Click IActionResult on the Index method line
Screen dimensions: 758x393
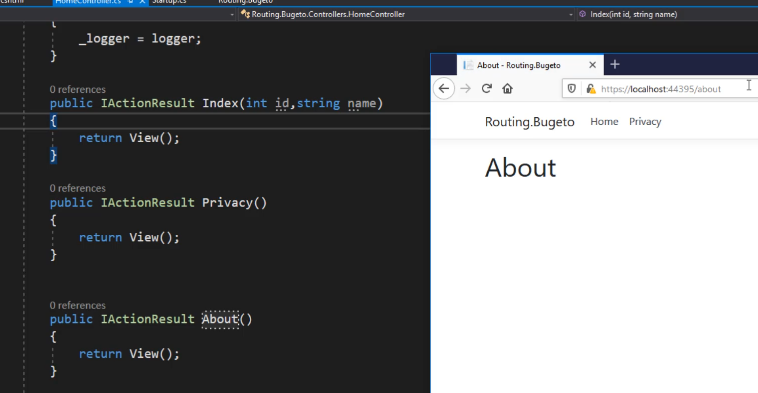147,103
